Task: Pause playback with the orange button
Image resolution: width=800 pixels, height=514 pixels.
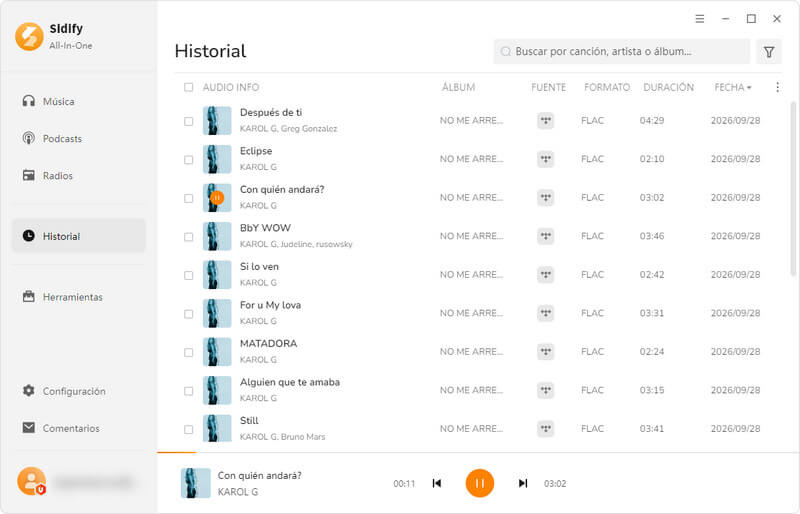Action: click(480, 483)
